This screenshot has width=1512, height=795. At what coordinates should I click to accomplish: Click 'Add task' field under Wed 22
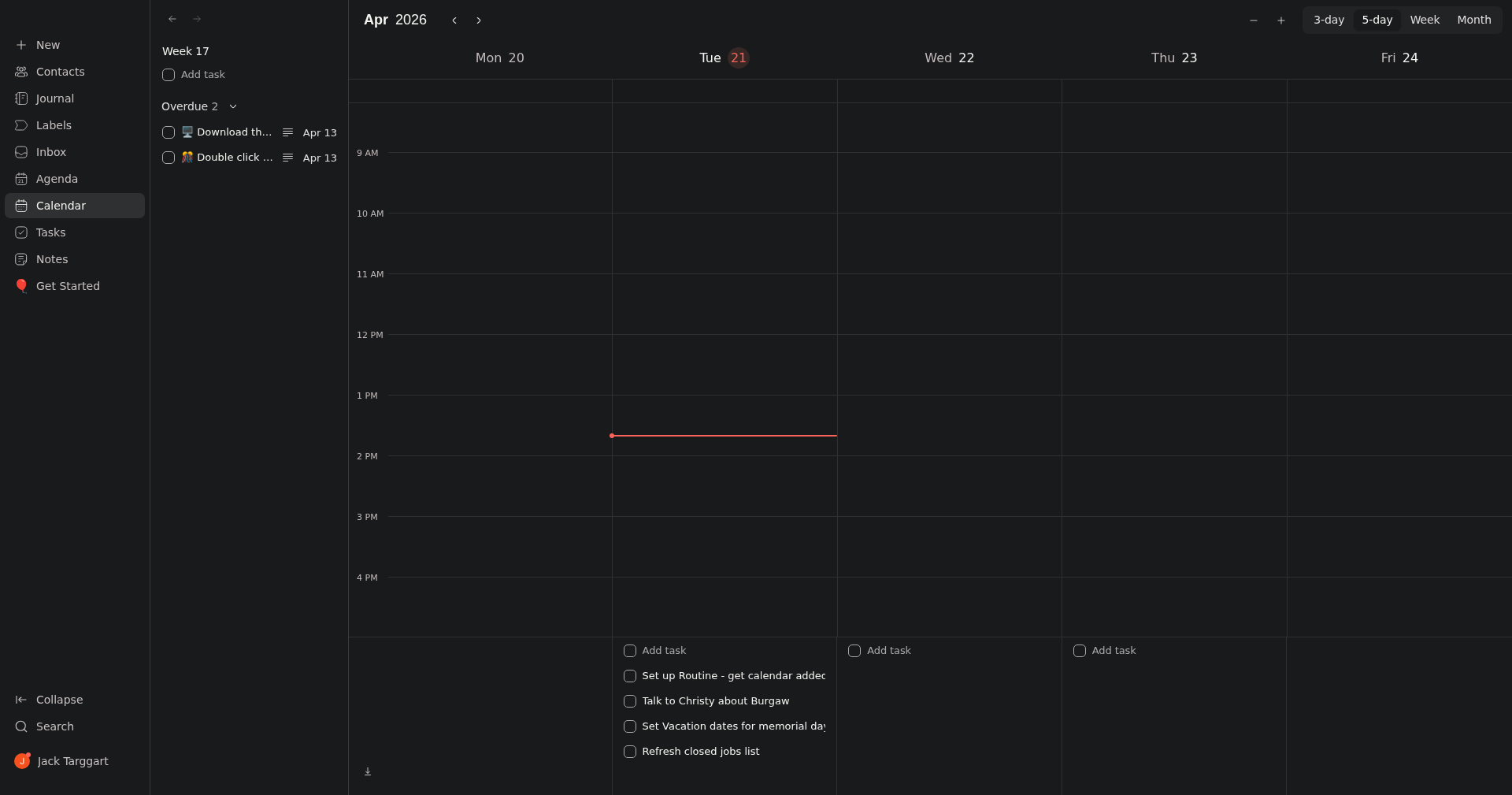tap(888, 651)
